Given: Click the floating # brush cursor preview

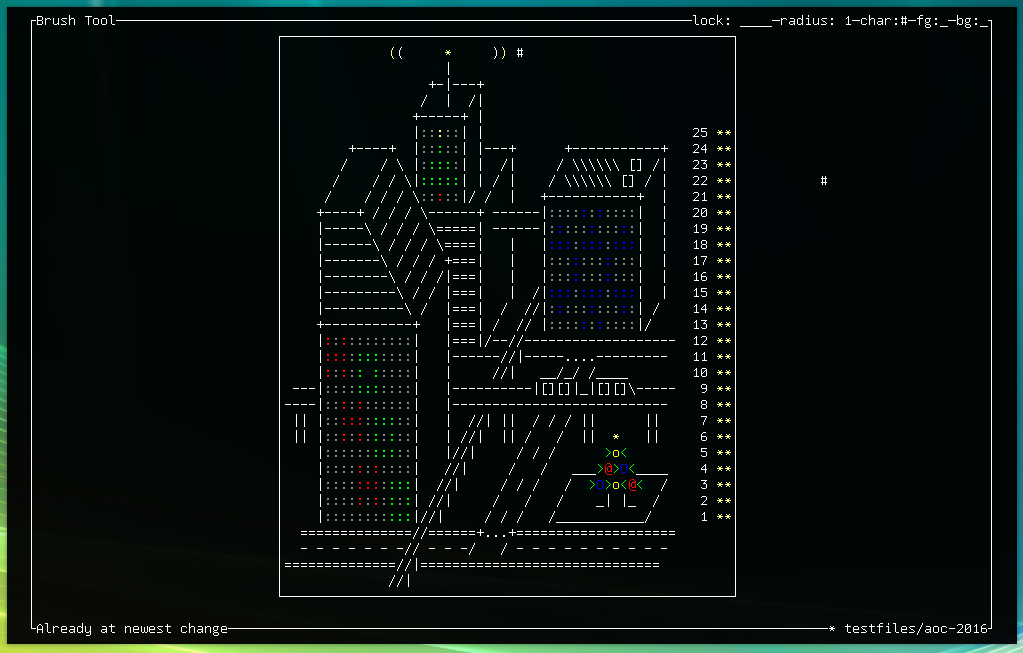Looking at the screenshot, I should coord(823,181).
